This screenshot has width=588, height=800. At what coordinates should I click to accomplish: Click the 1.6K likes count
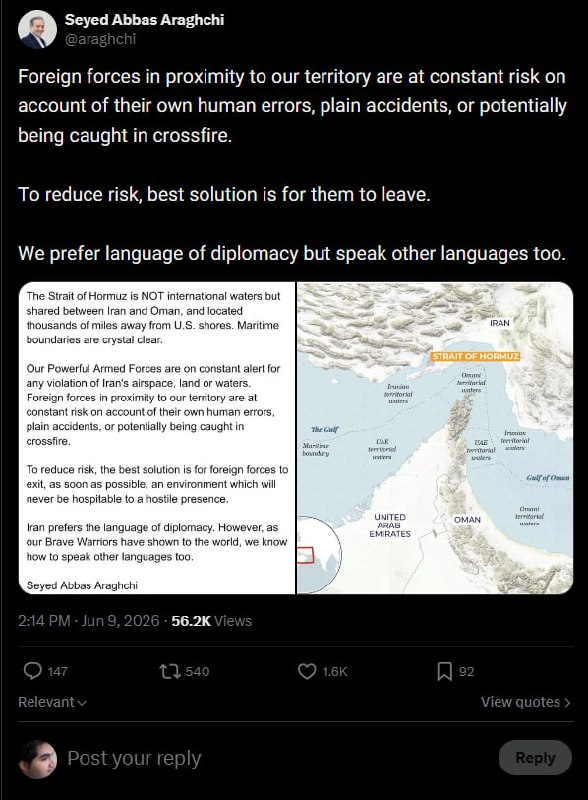[335, 671]
